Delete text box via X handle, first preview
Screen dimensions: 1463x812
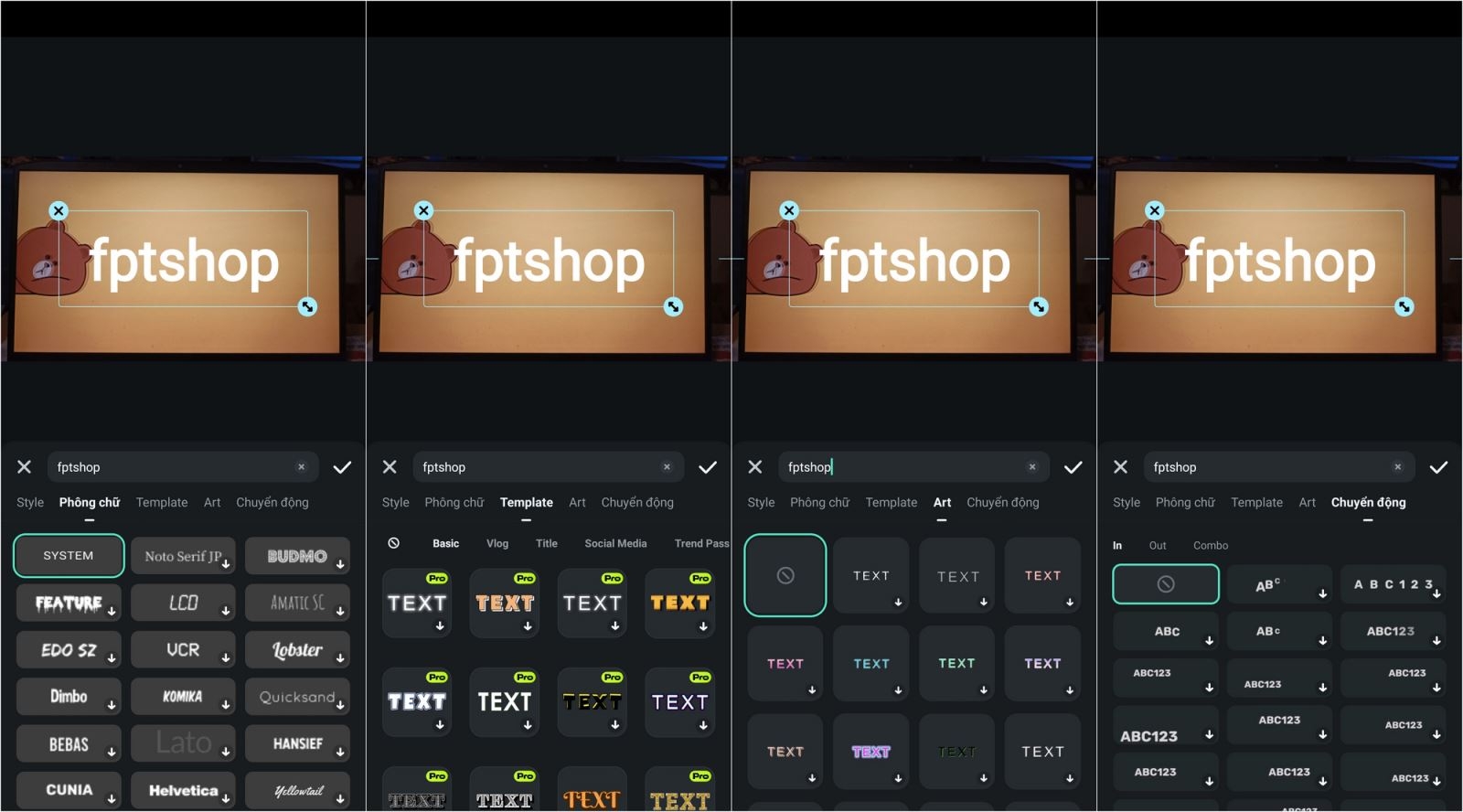pos(59,211)
